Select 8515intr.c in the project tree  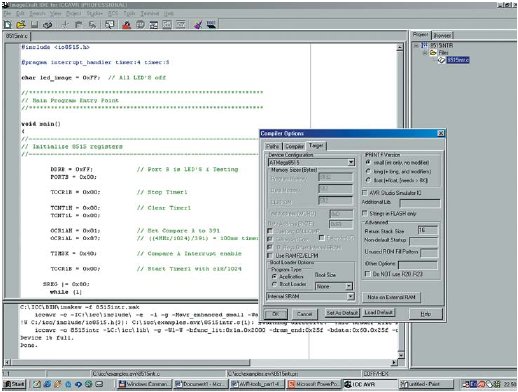tap(458, 60)
